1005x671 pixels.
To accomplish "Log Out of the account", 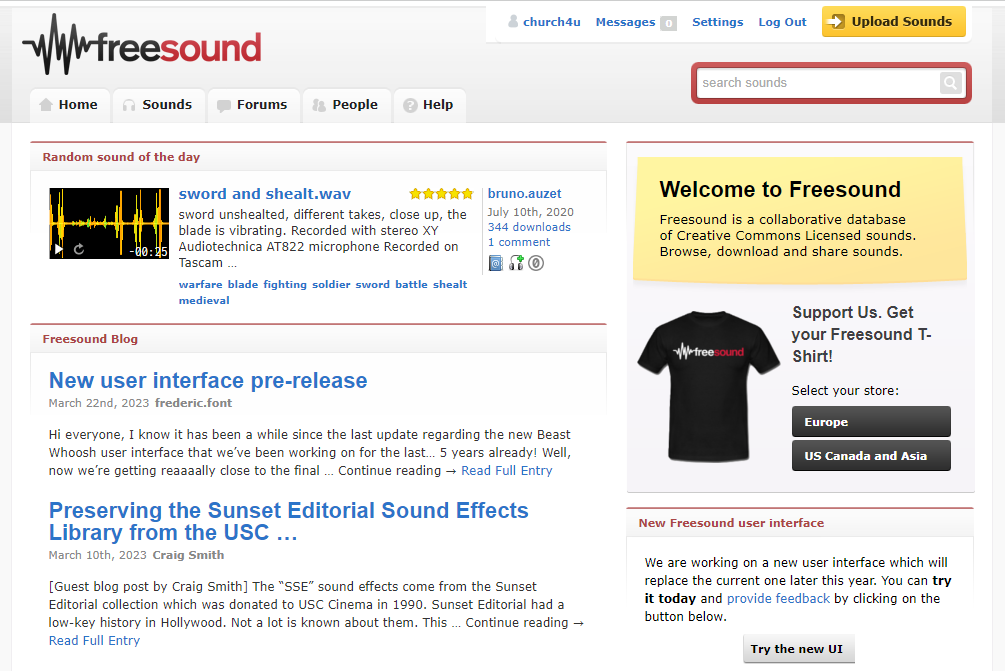I will click(x=783, y=22).
